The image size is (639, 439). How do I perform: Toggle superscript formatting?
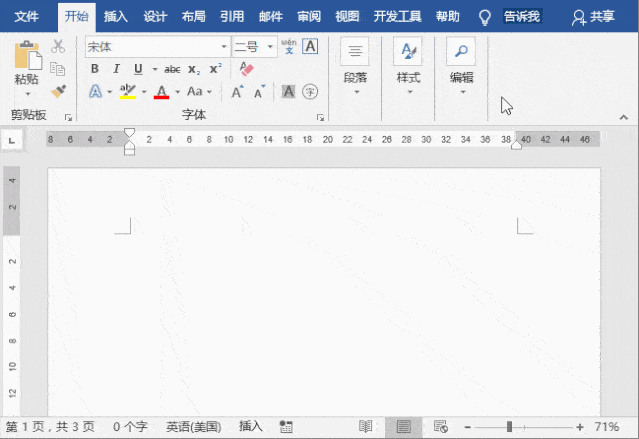pyautogui.click(x=216, y=68)
